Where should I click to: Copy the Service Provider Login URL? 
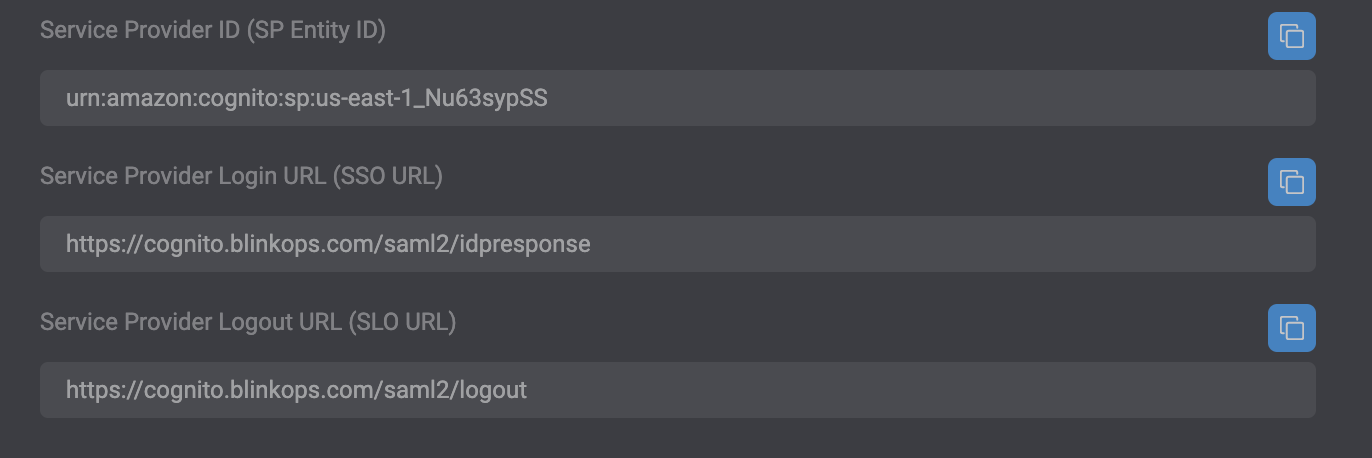tap(1291, 182)
